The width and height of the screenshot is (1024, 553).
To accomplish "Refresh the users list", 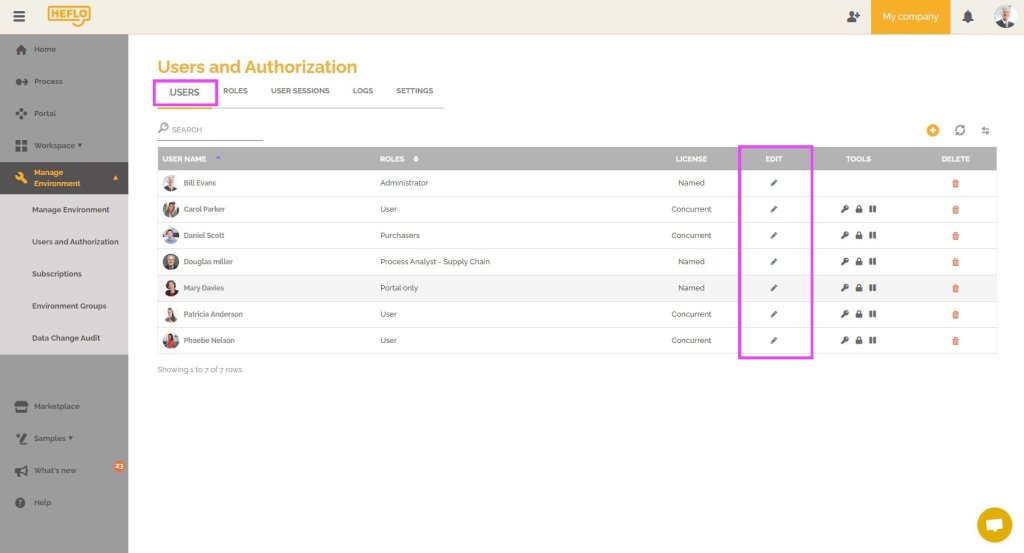I will (959, 130).
